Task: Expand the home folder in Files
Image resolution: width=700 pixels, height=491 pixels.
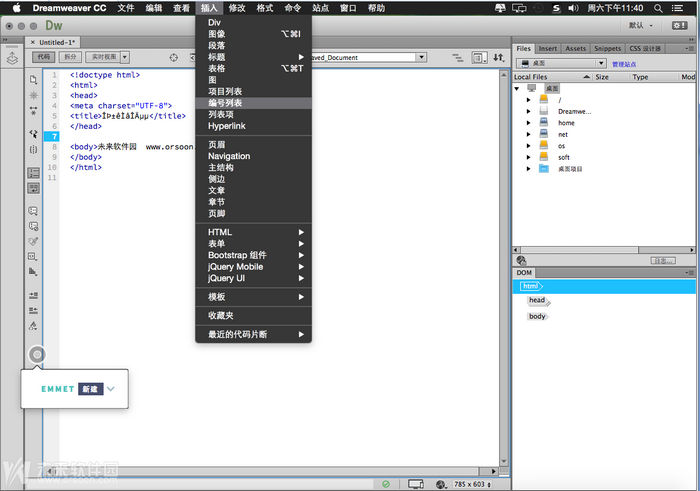Action: pos(529,123)
